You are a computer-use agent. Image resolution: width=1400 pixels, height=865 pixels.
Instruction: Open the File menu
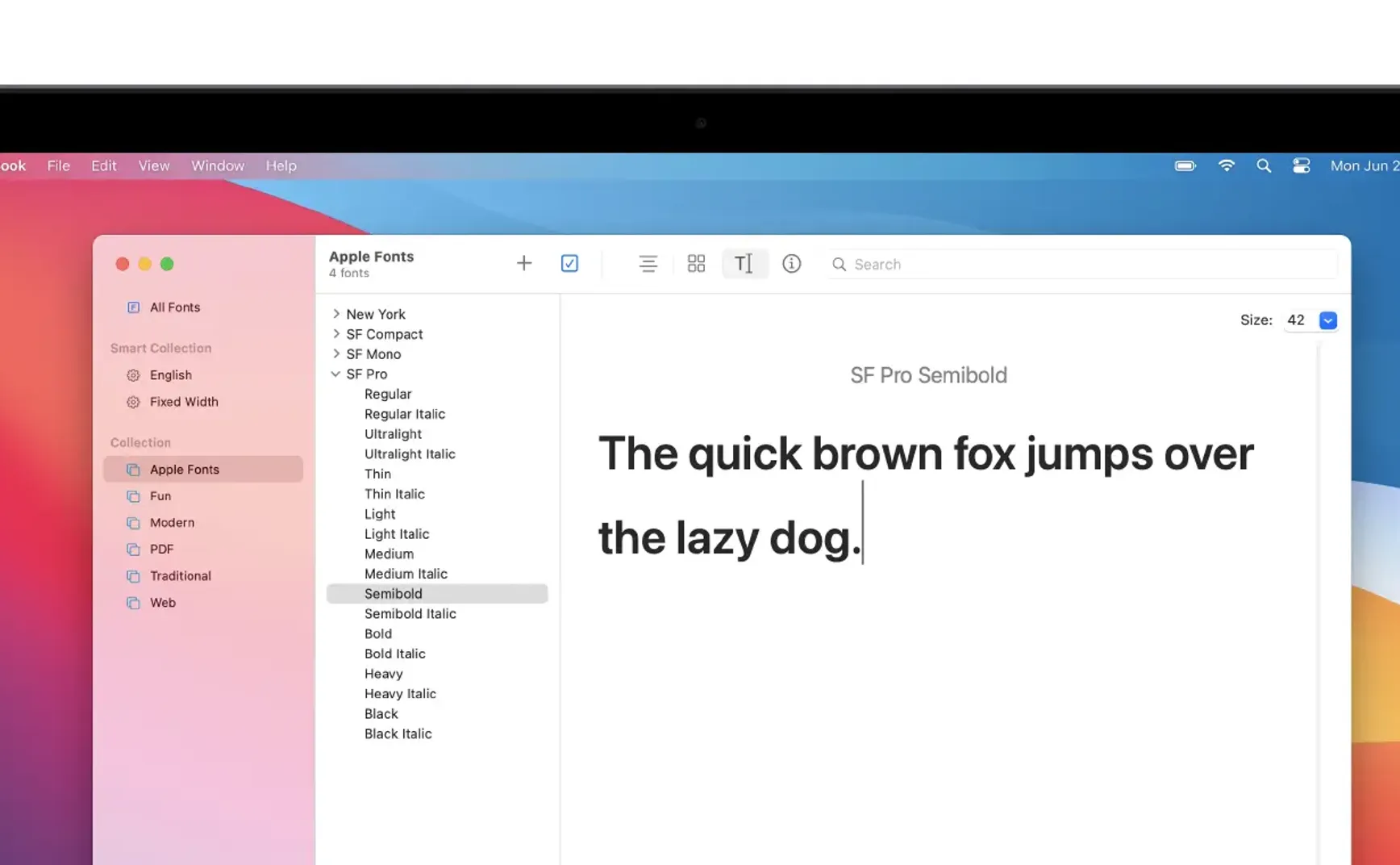tap(58, 165)
